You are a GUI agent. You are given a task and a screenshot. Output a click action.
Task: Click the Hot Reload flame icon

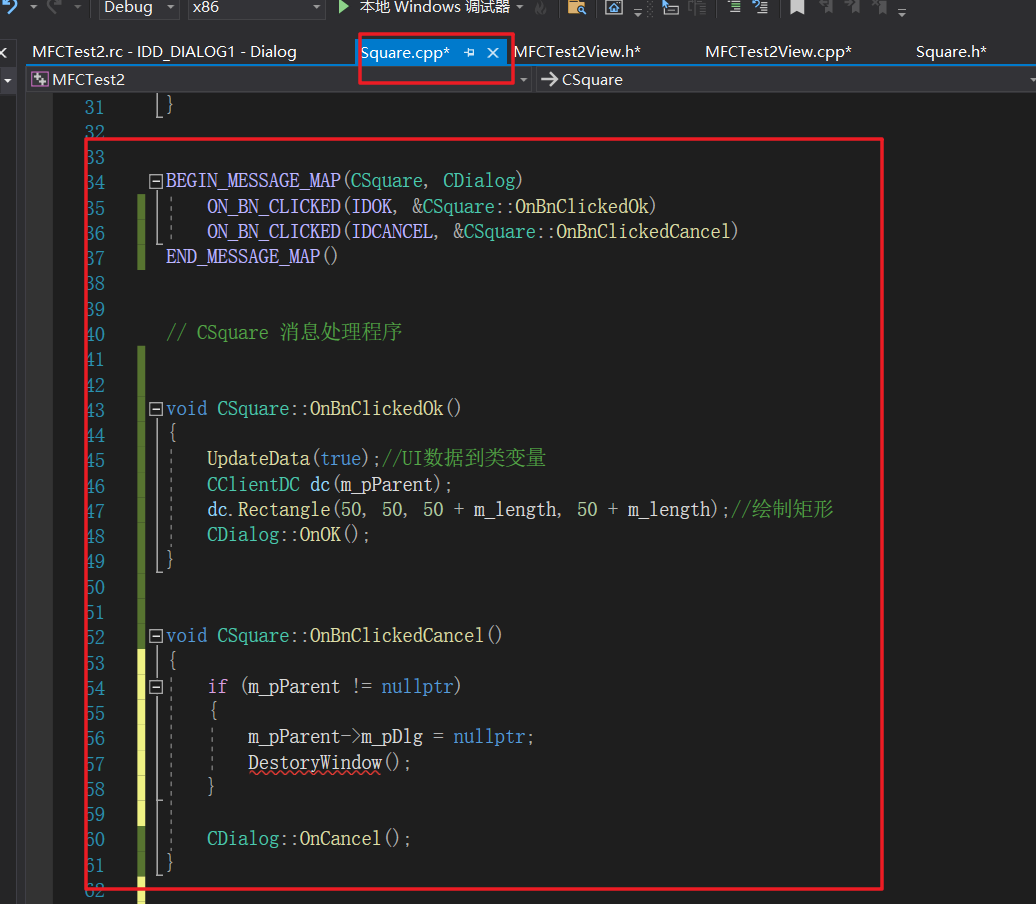tap(540, 8)
